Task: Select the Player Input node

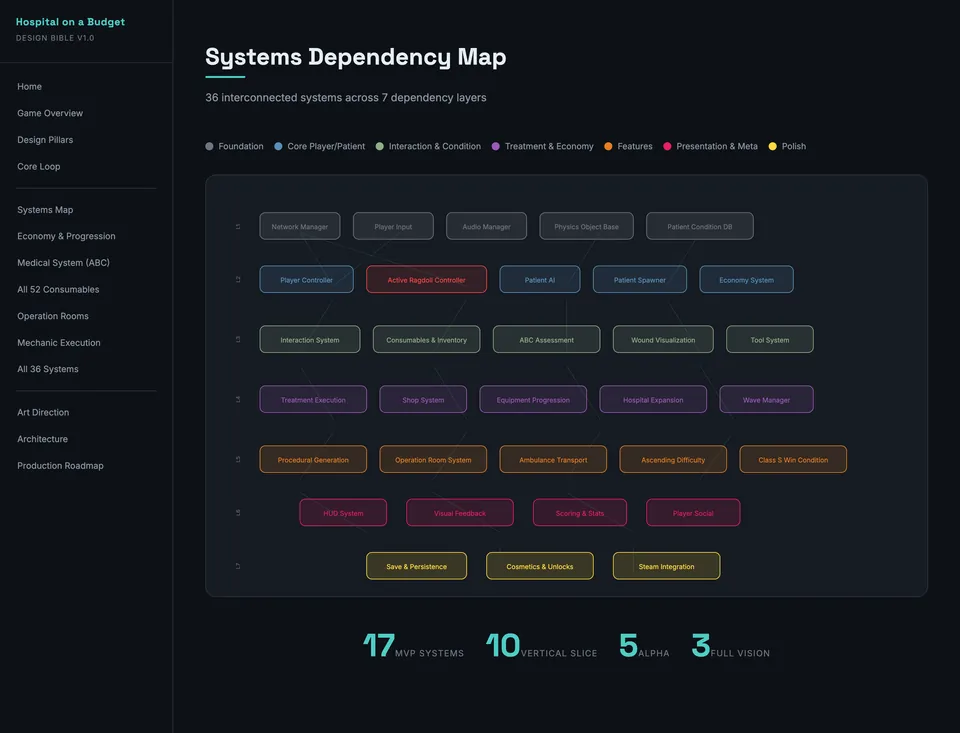Action: click(x=393, y=227)
